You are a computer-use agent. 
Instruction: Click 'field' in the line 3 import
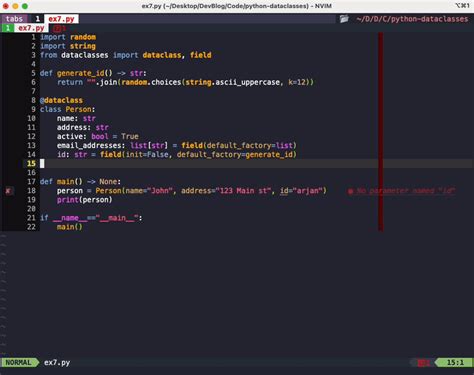201,55
